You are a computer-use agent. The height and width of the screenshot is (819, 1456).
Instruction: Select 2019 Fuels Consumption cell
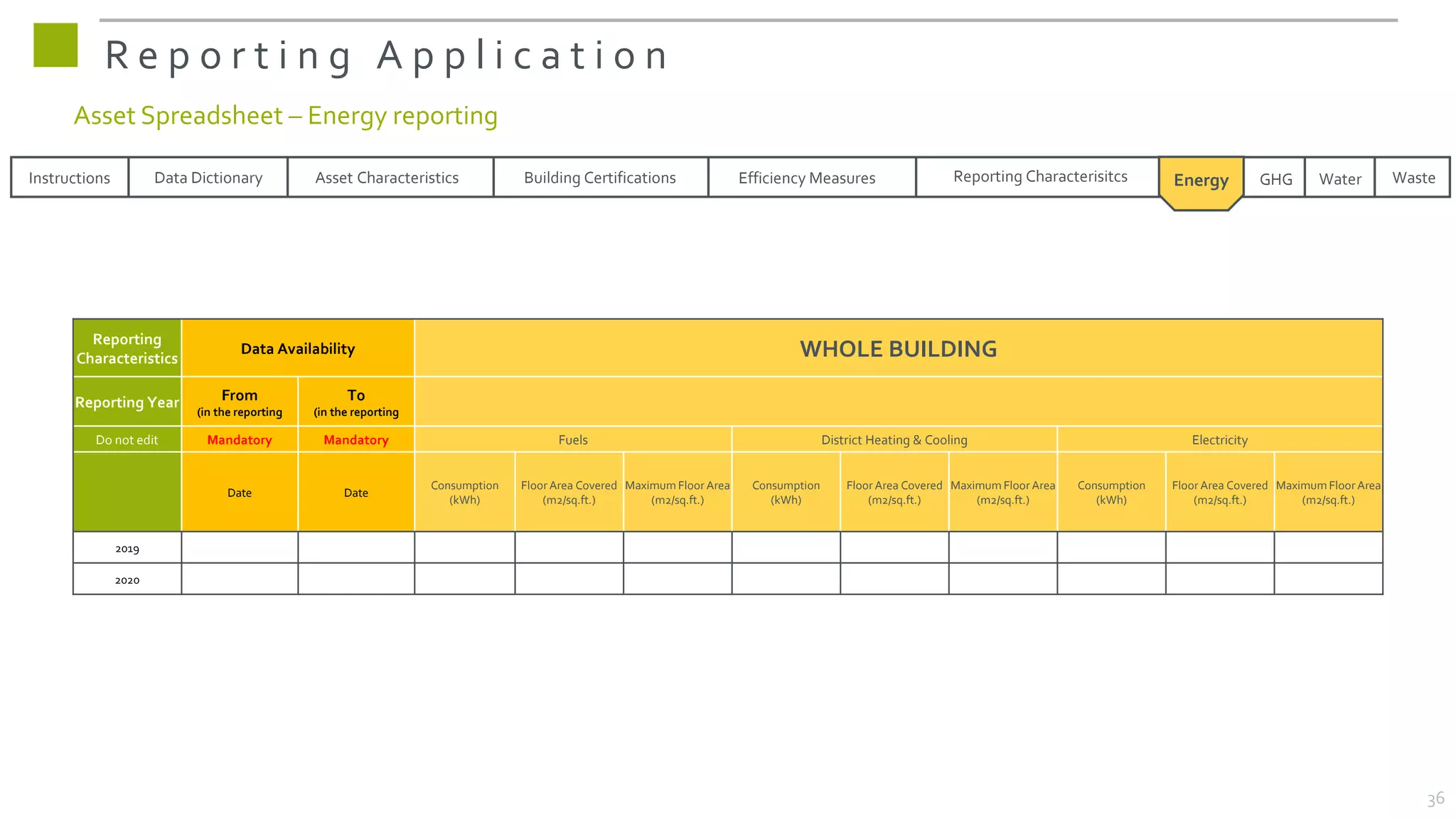pyautogui.click(x=465, y=547)
